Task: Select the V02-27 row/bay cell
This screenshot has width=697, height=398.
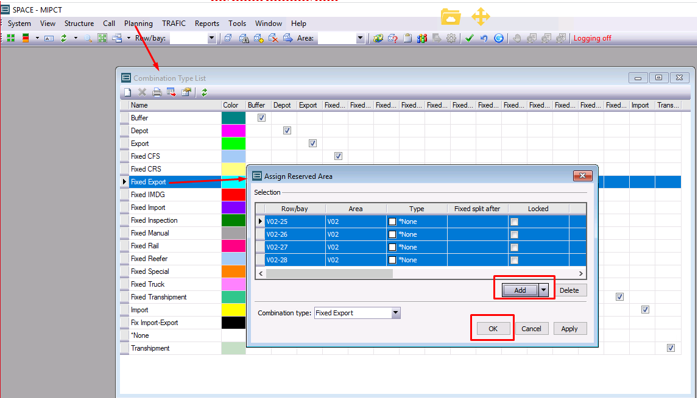Action: coord(295,247)
